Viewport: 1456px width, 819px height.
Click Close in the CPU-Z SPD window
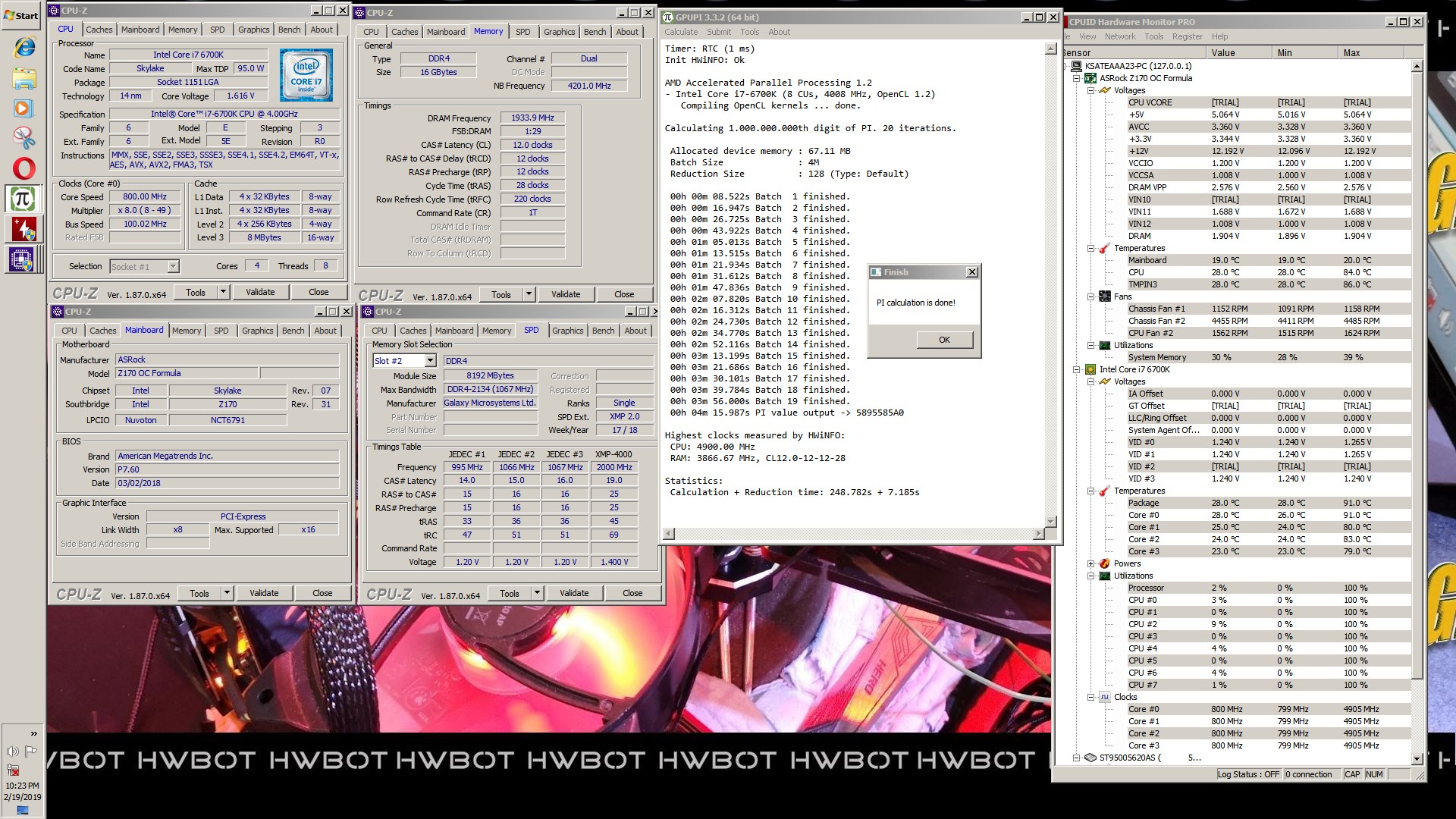(632, 593)
